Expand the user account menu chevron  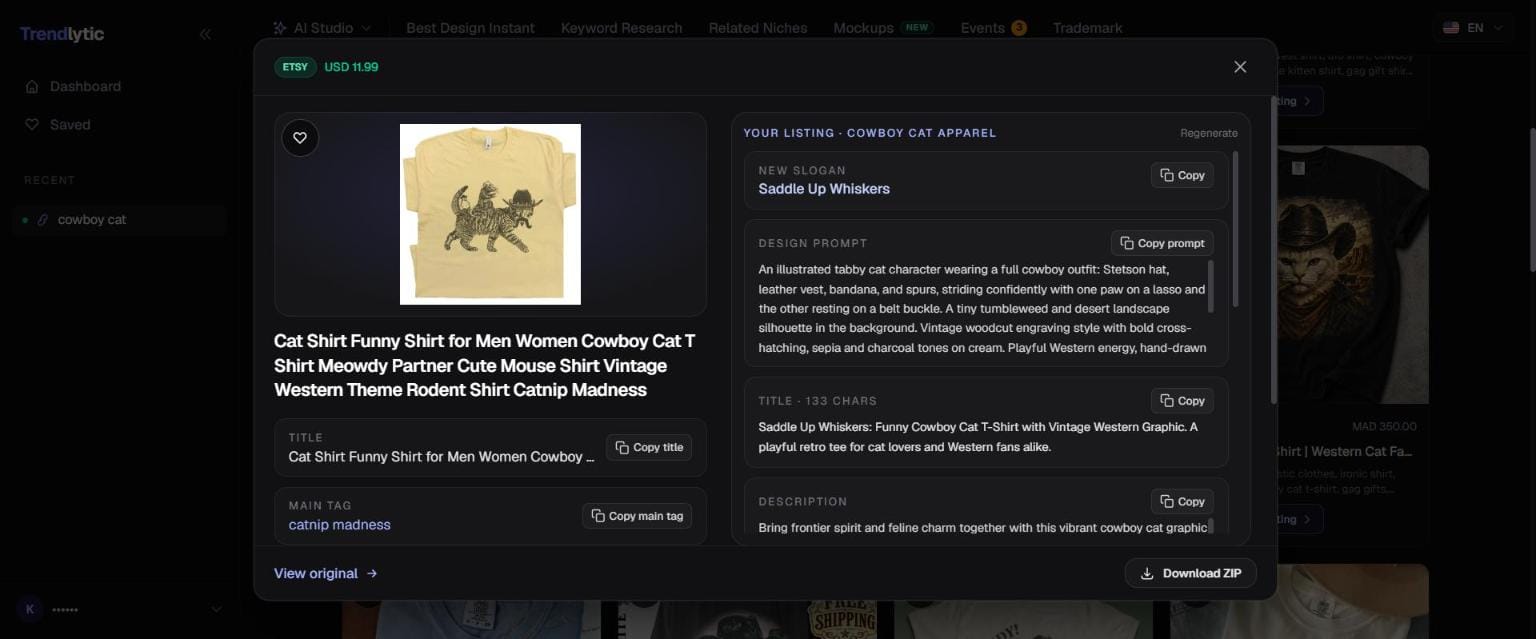click(x=216, y=609)
